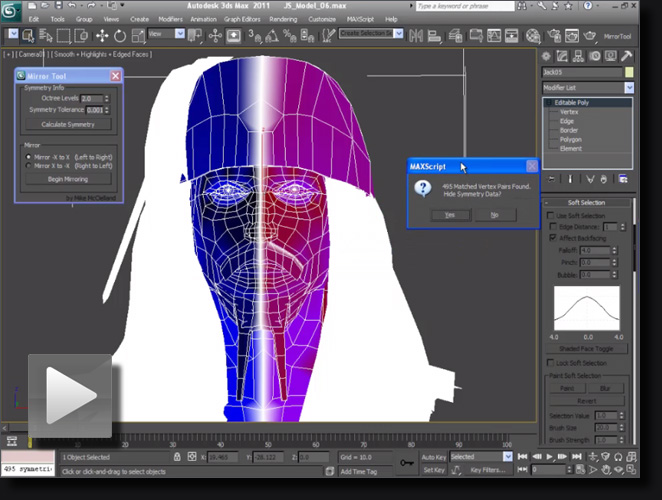
Task: Adjust Octree Levels spinner arrows
Action: tap(107, 98)
